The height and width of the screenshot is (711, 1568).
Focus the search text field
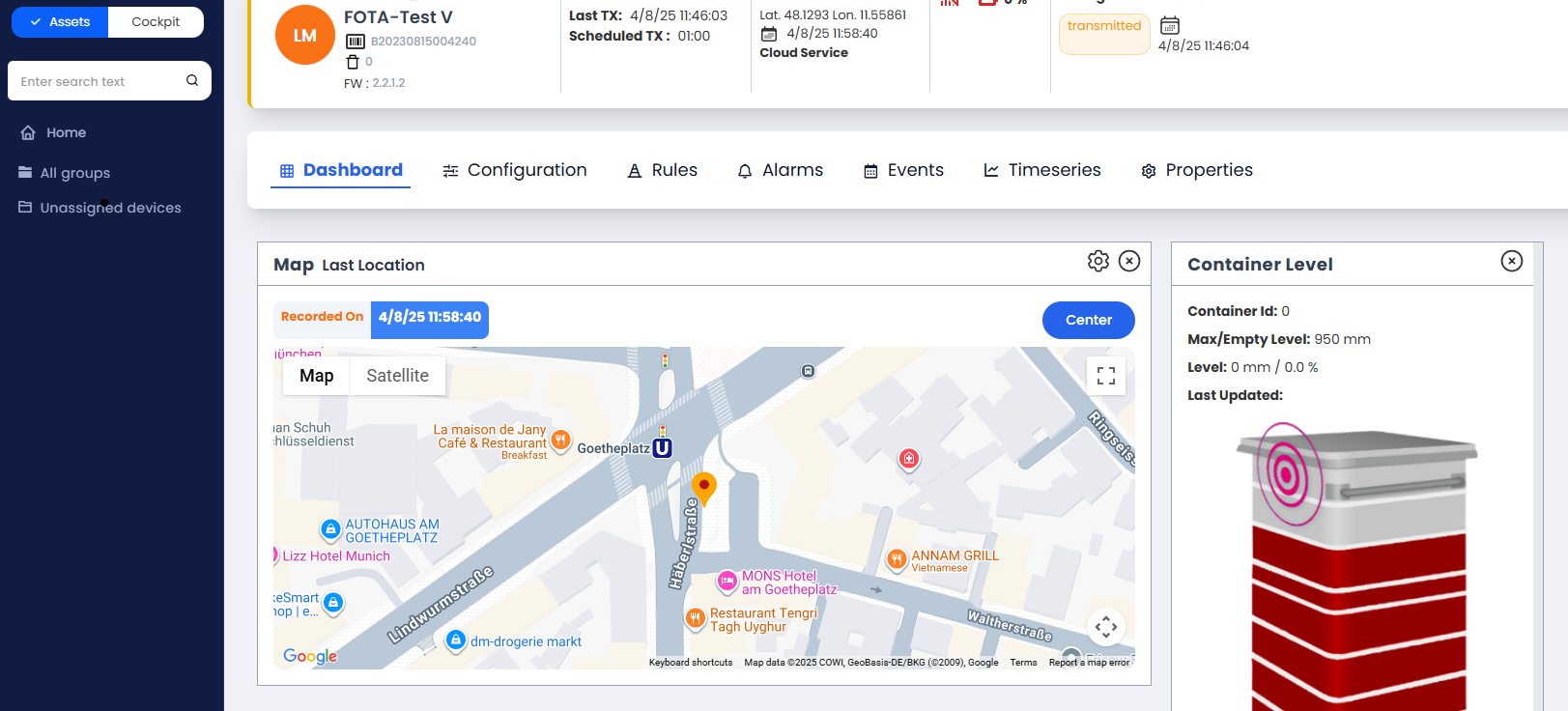pos(97,81)
